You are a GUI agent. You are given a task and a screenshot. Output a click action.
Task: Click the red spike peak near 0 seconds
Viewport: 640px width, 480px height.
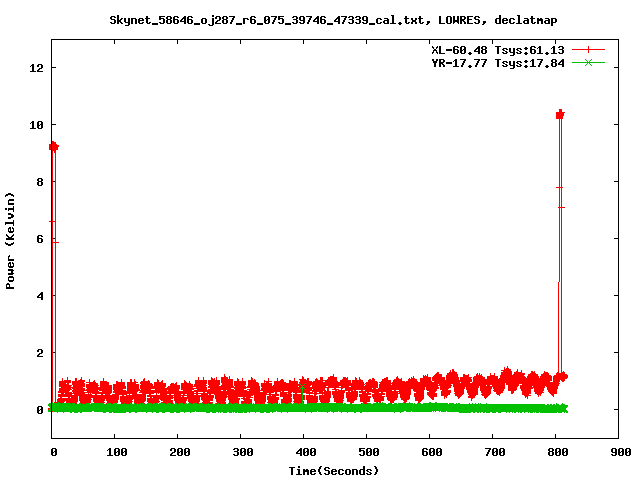[53, 147]
